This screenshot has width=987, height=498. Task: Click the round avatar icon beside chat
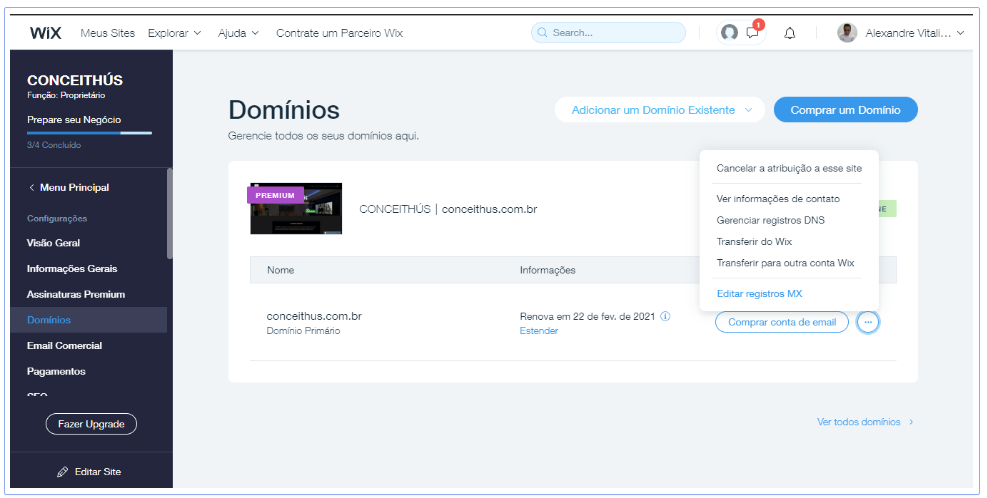[x=730, y=33]
